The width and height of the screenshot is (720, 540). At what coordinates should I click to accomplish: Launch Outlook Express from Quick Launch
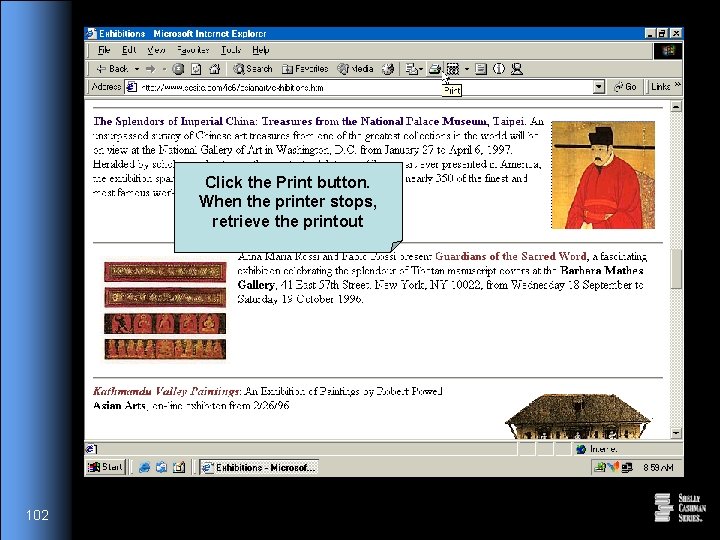coord(161,467)
